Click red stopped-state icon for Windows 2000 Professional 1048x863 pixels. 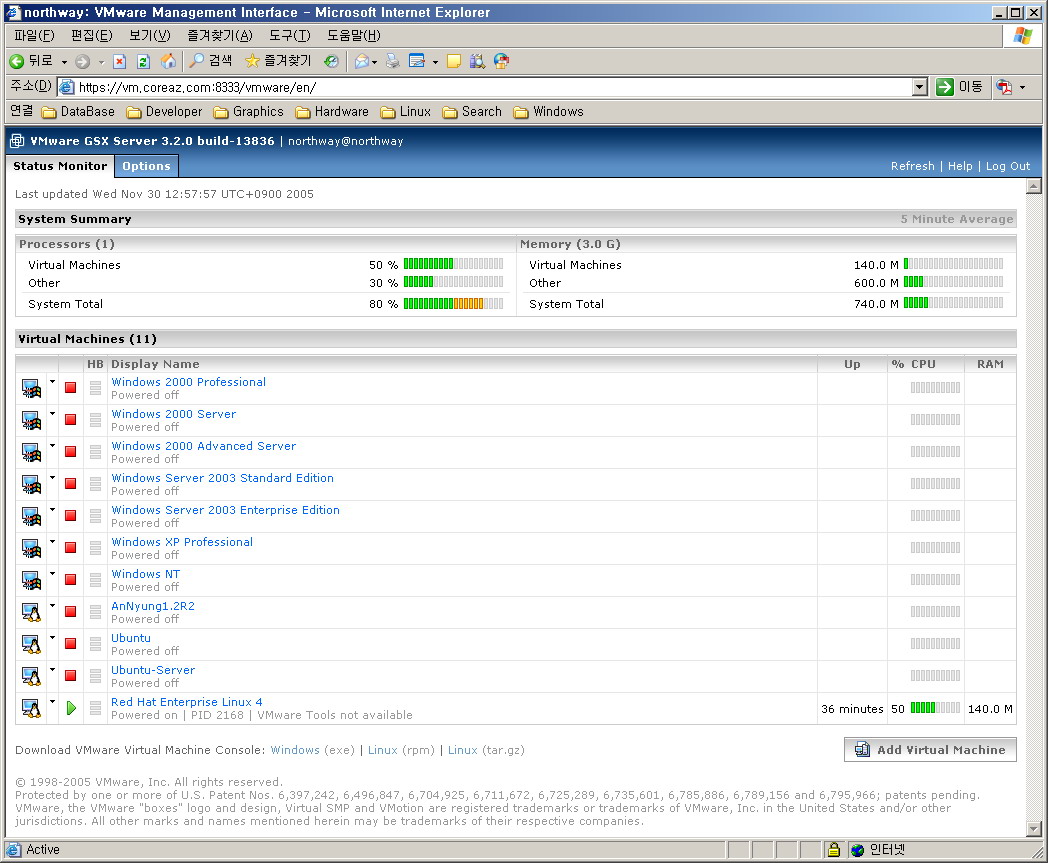pyautogui.click(x=70, y=388)
